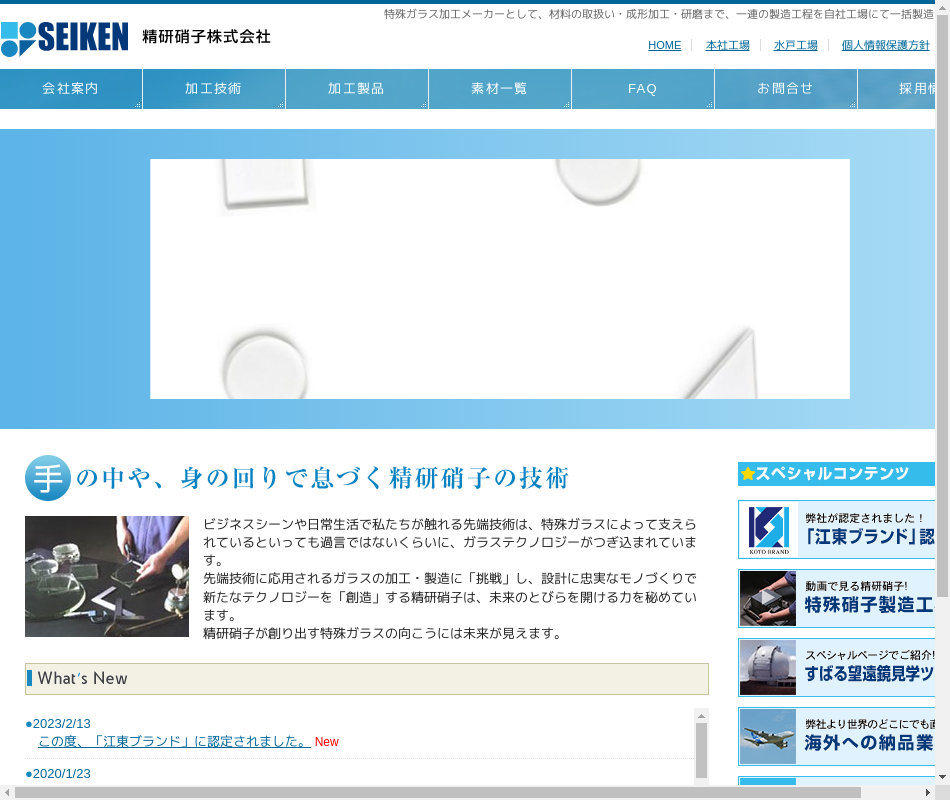Expand the 加工製品 navigation menu
This screenshot has width=950, height=800.
[x=357, y=89]
